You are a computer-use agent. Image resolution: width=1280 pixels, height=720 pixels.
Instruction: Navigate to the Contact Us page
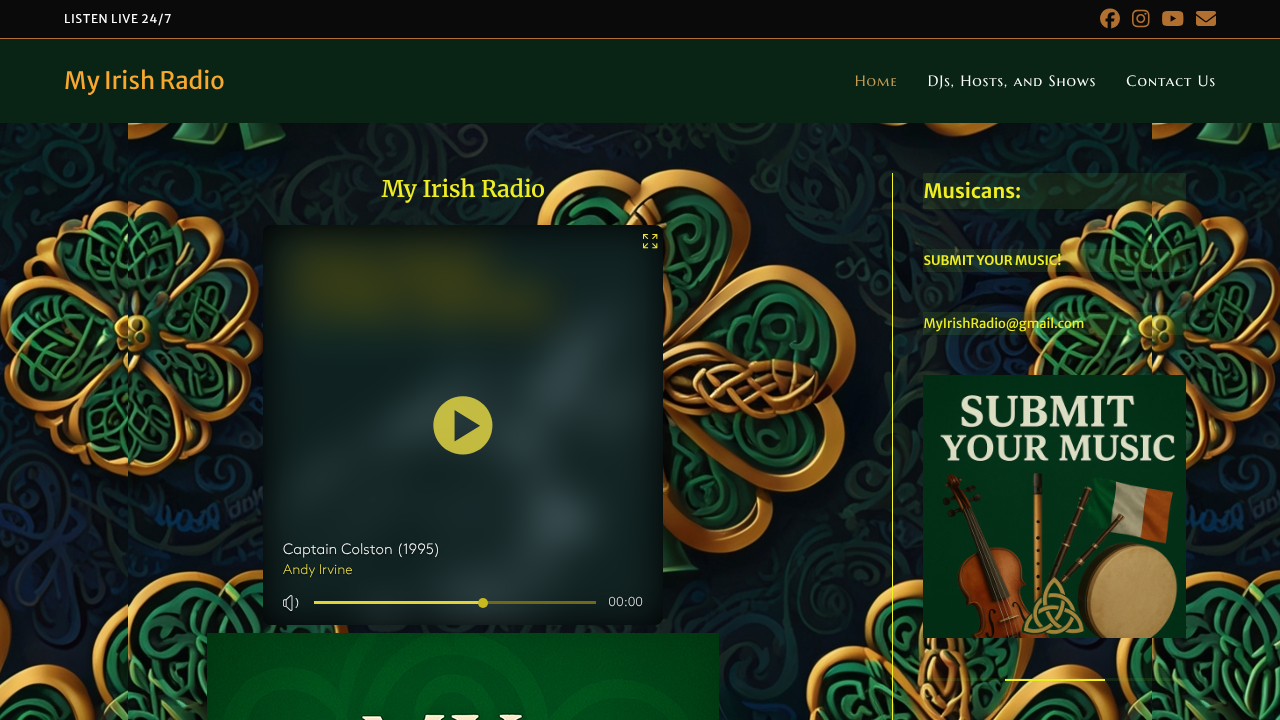click(x=1170, y=81)
